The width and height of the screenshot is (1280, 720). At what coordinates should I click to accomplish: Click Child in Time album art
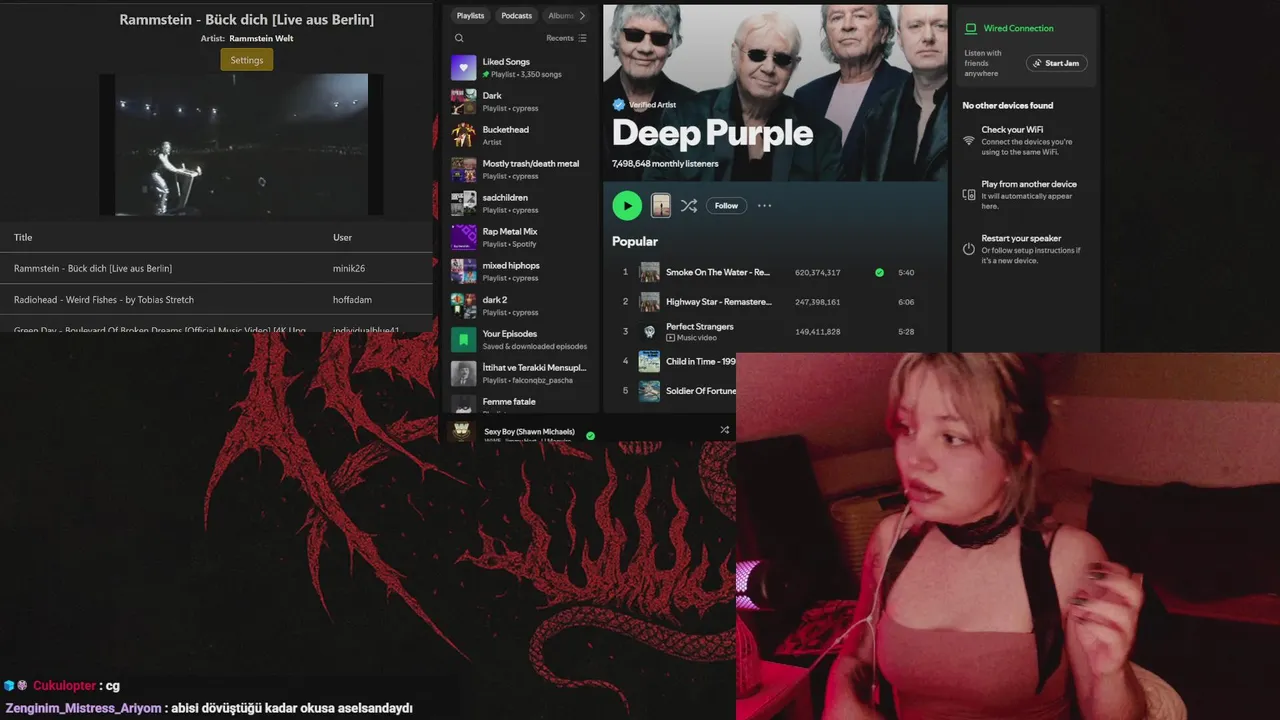(649, 361)
